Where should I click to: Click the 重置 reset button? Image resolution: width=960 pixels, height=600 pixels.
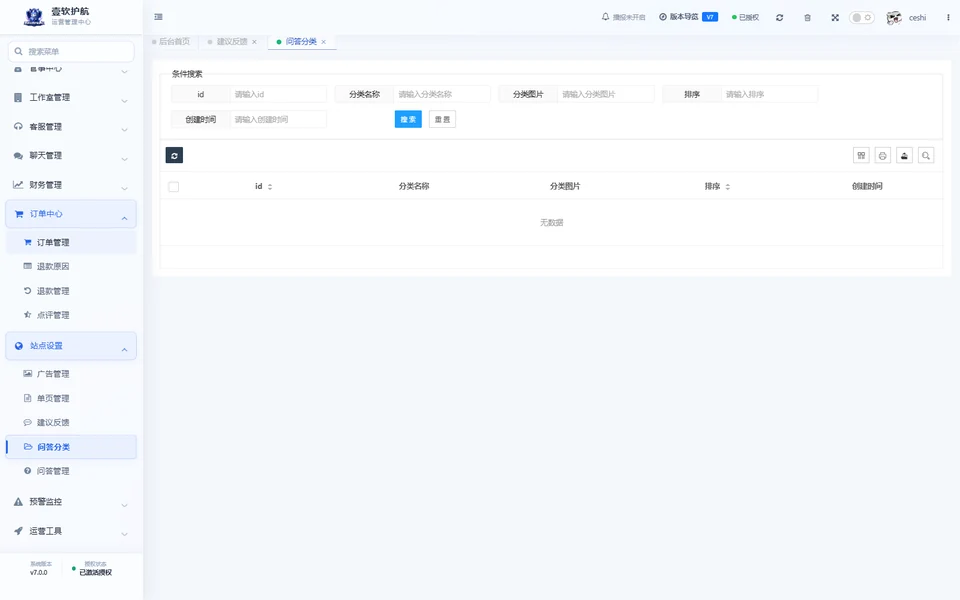(443, 119)
